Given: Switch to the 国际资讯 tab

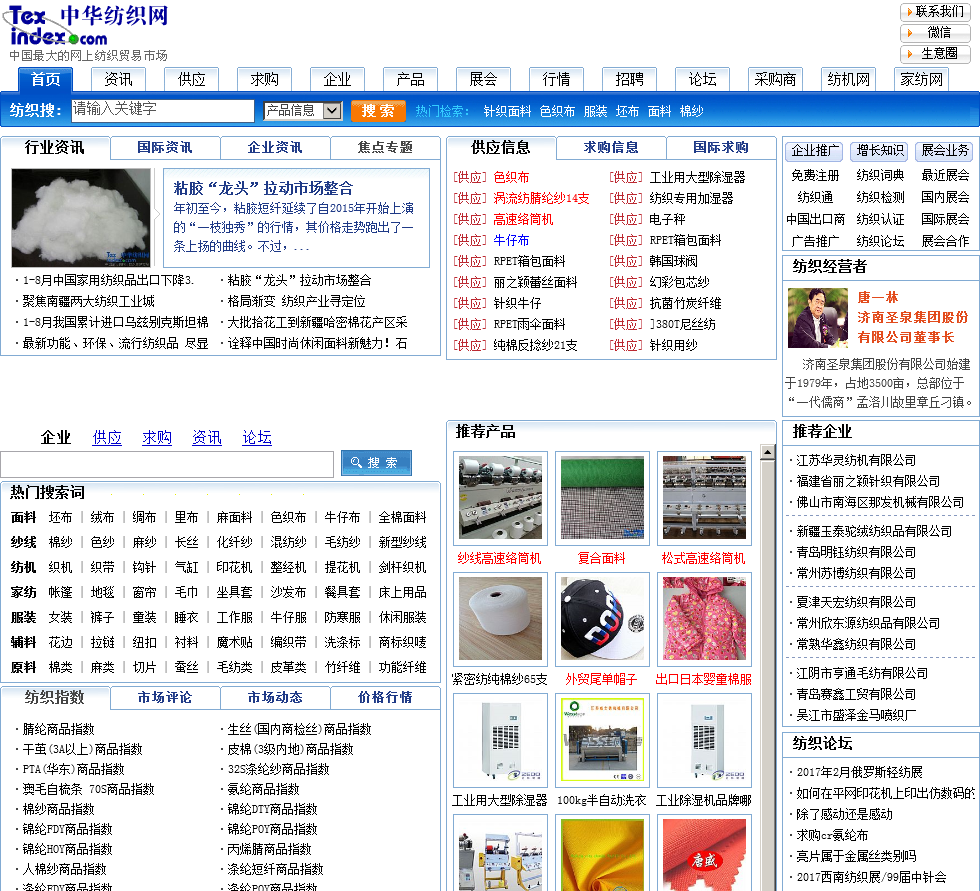Looking at the screenshot, I should [165, 147].
